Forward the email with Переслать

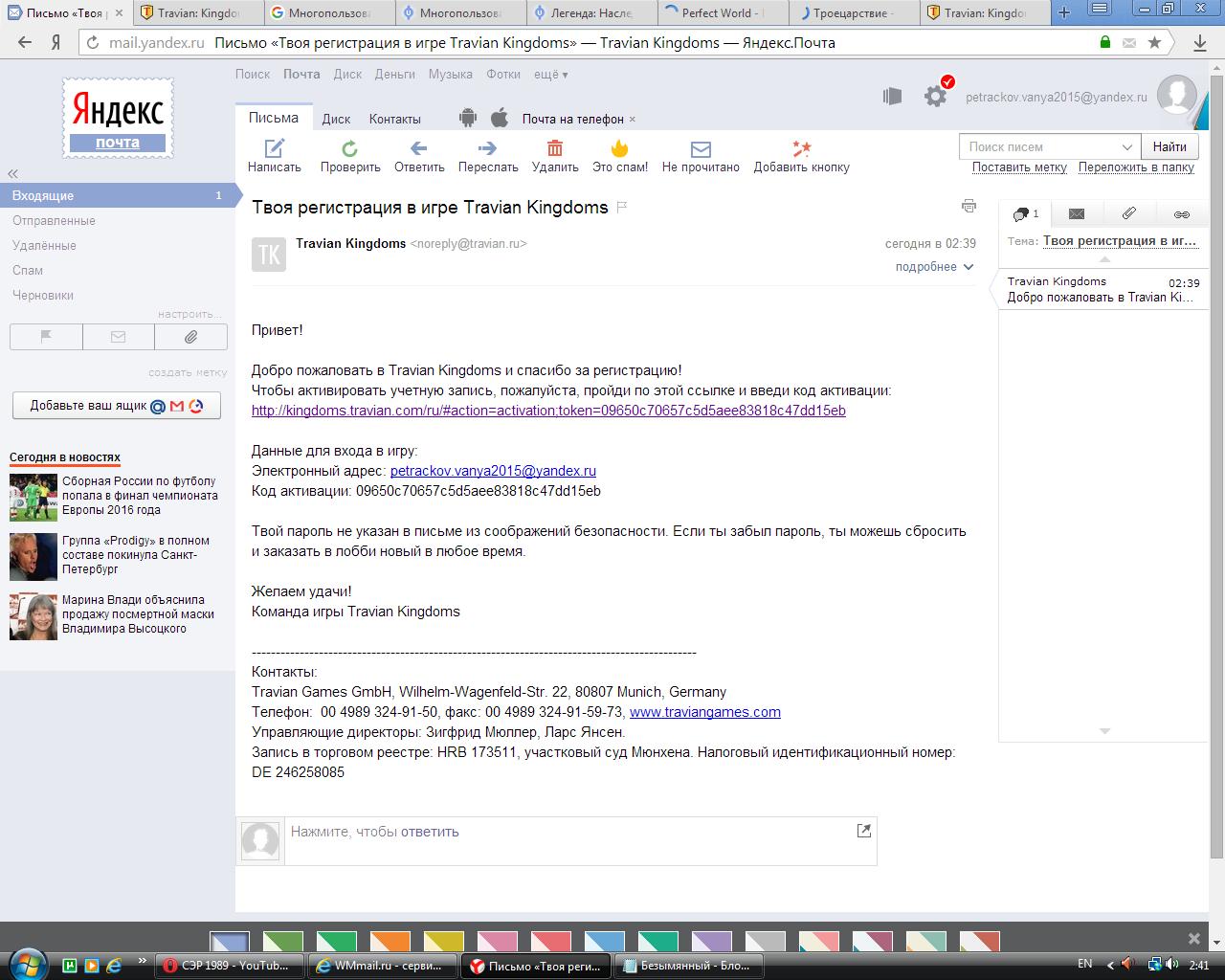click(x=488, y=156)
